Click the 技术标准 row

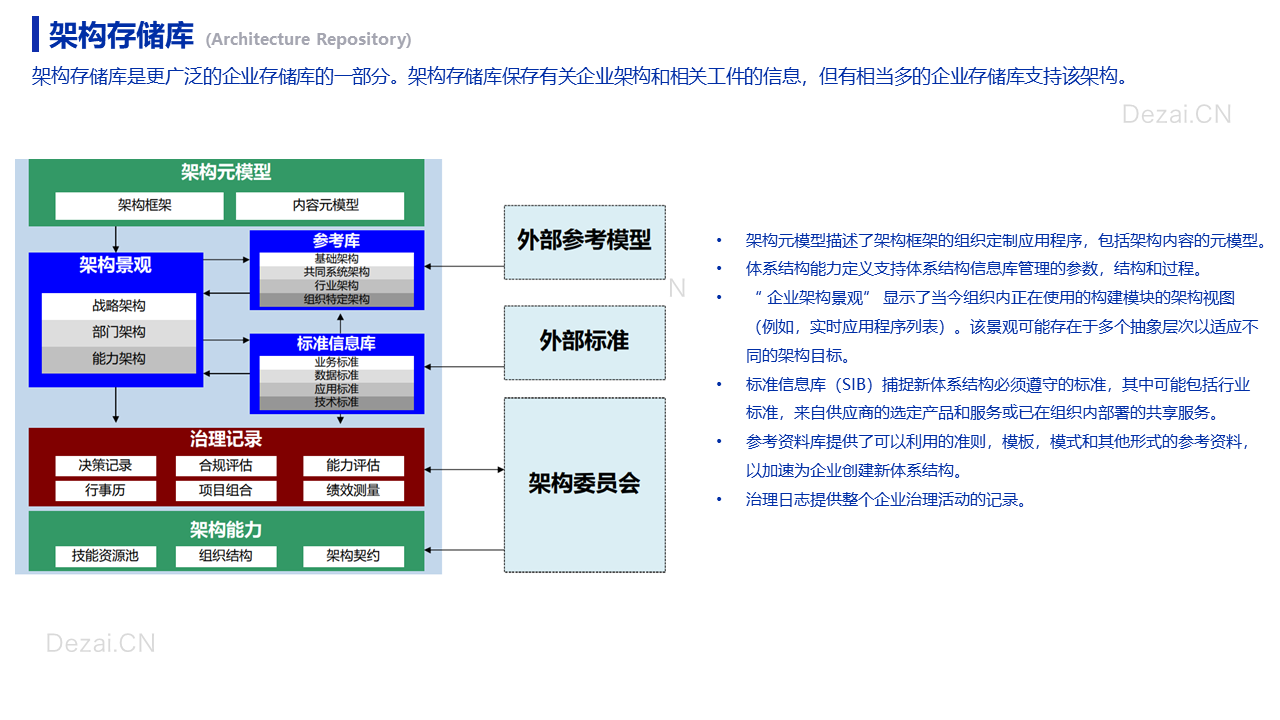[337, 402]
